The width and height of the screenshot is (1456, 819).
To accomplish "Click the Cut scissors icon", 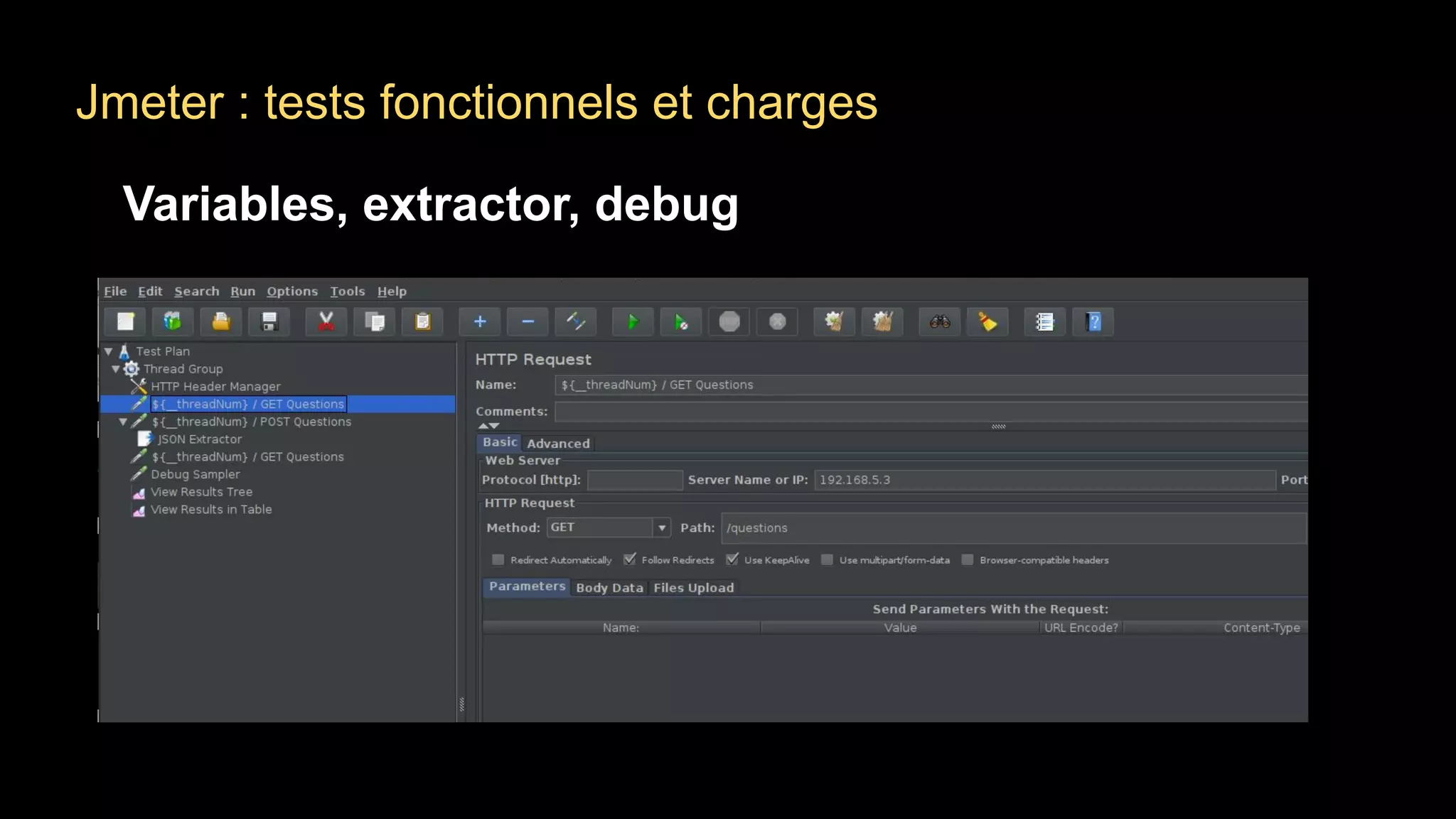I will coord(326,322).
